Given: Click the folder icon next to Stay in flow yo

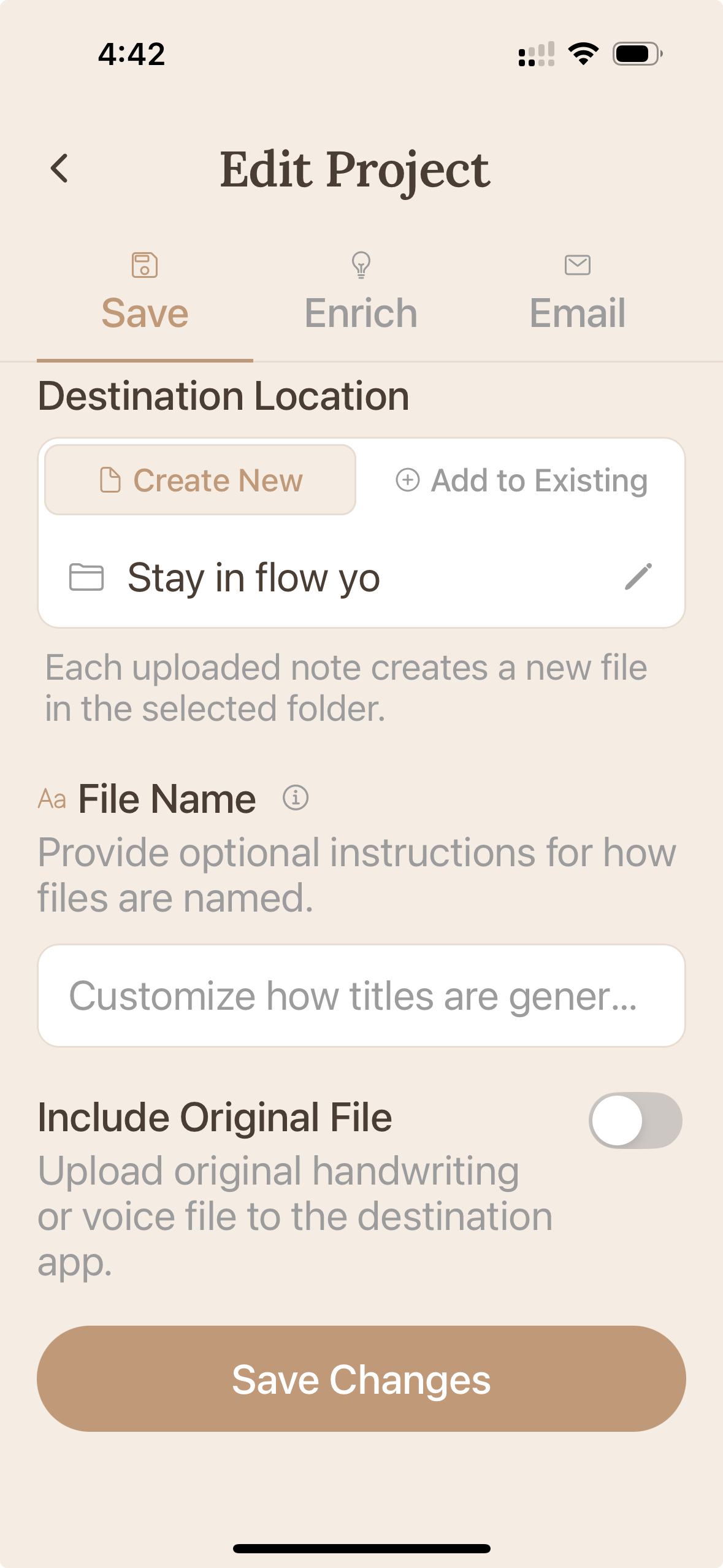Looking at the screenshot, I should click(86, 577).
